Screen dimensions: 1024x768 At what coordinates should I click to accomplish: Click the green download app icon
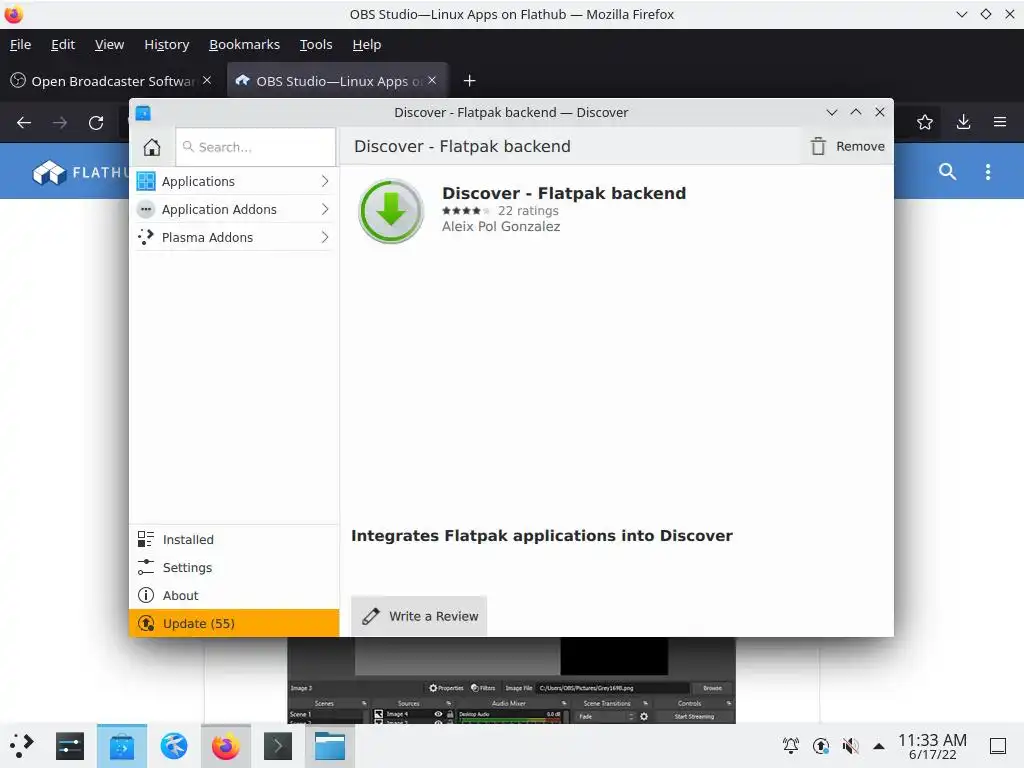[x=391, y=212]
